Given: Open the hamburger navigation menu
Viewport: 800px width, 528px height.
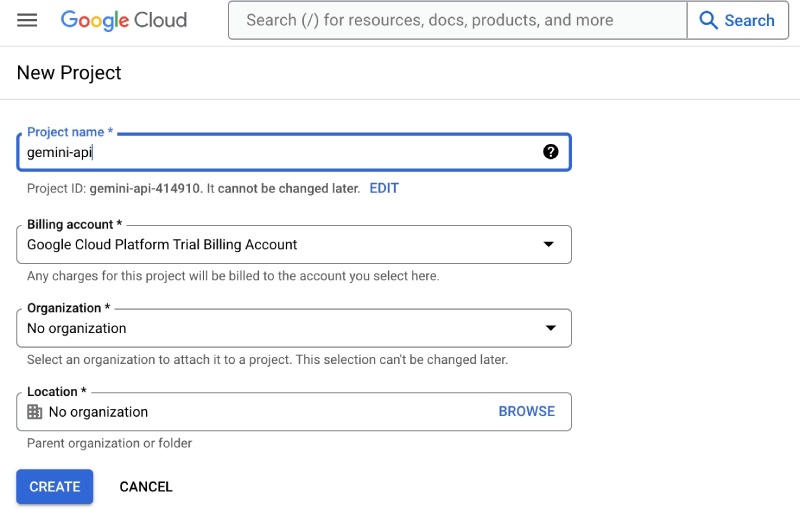Looking at the screenshot, I should point(27,20).
